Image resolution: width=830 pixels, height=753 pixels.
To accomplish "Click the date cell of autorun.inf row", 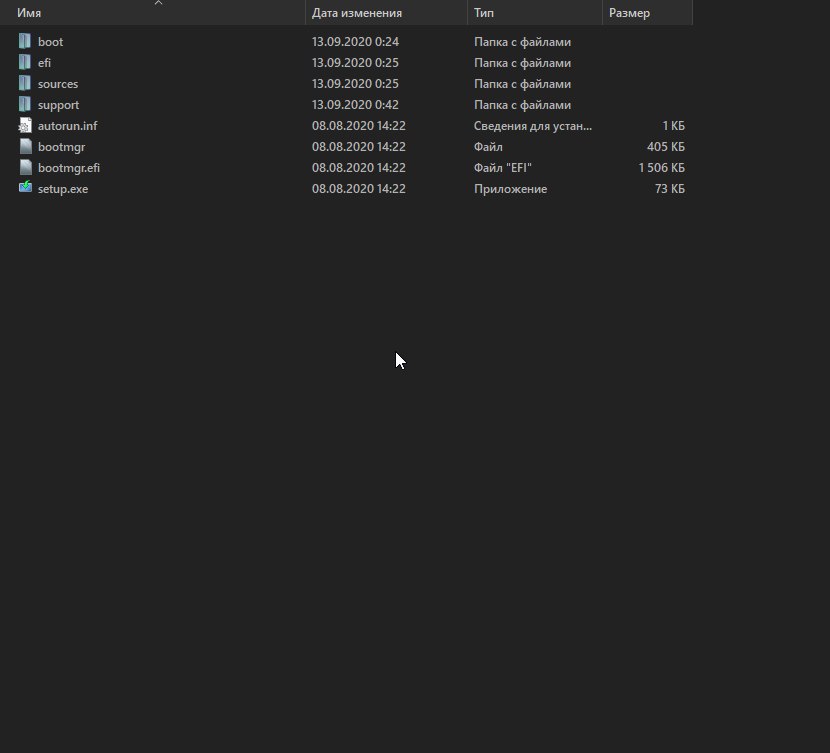I will [x=358, y=126].
